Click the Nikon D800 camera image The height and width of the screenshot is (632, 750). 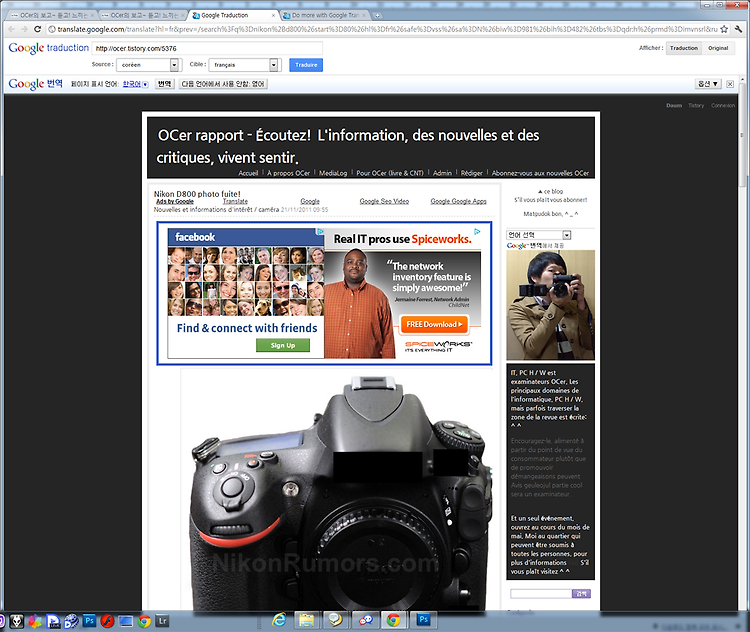[337, 490]
